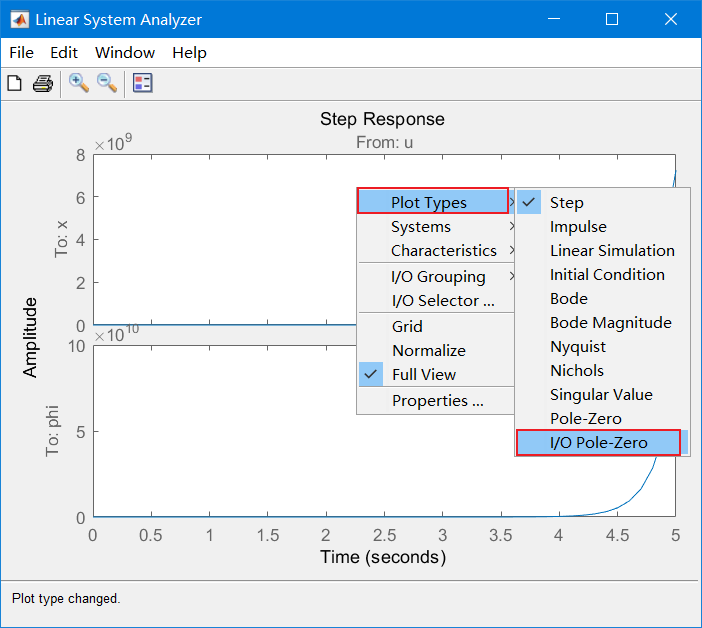This screenshot has height=628, width=702.
Task: Expand the Characteristics submenu
Action: [x=444, y=251]
